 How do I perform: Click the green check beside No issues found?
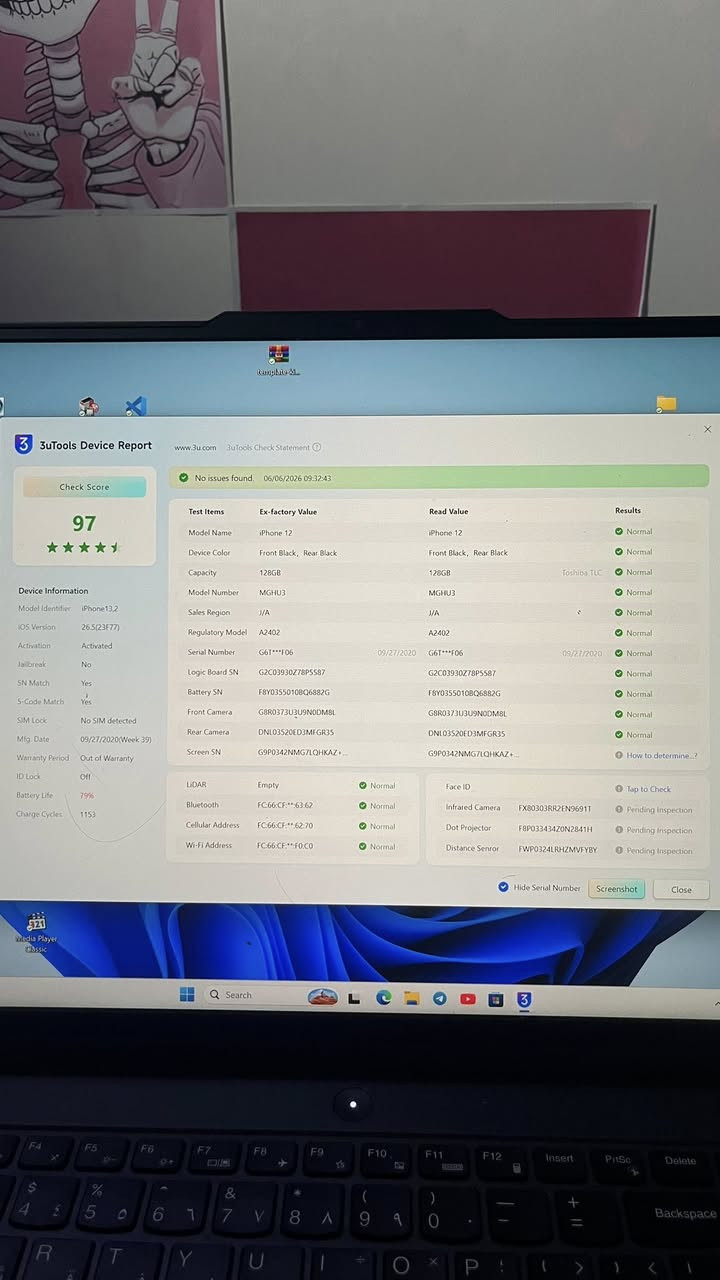[x=183, y=478]
